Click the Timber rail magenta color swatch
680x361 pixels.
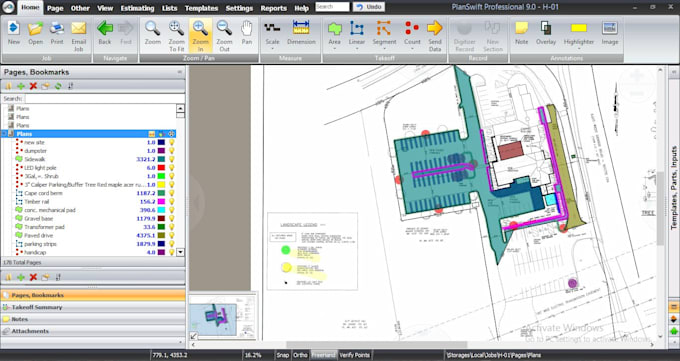161,201
